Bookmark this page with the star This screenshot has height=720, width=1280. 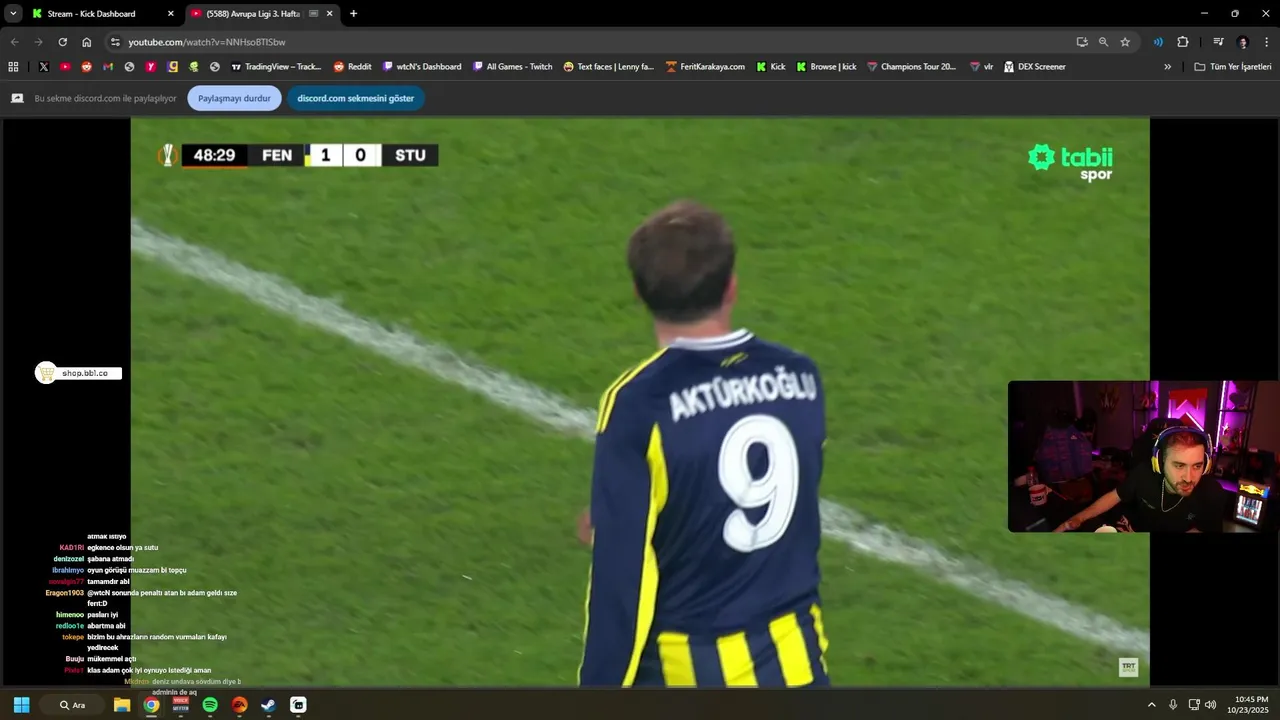1125,42
